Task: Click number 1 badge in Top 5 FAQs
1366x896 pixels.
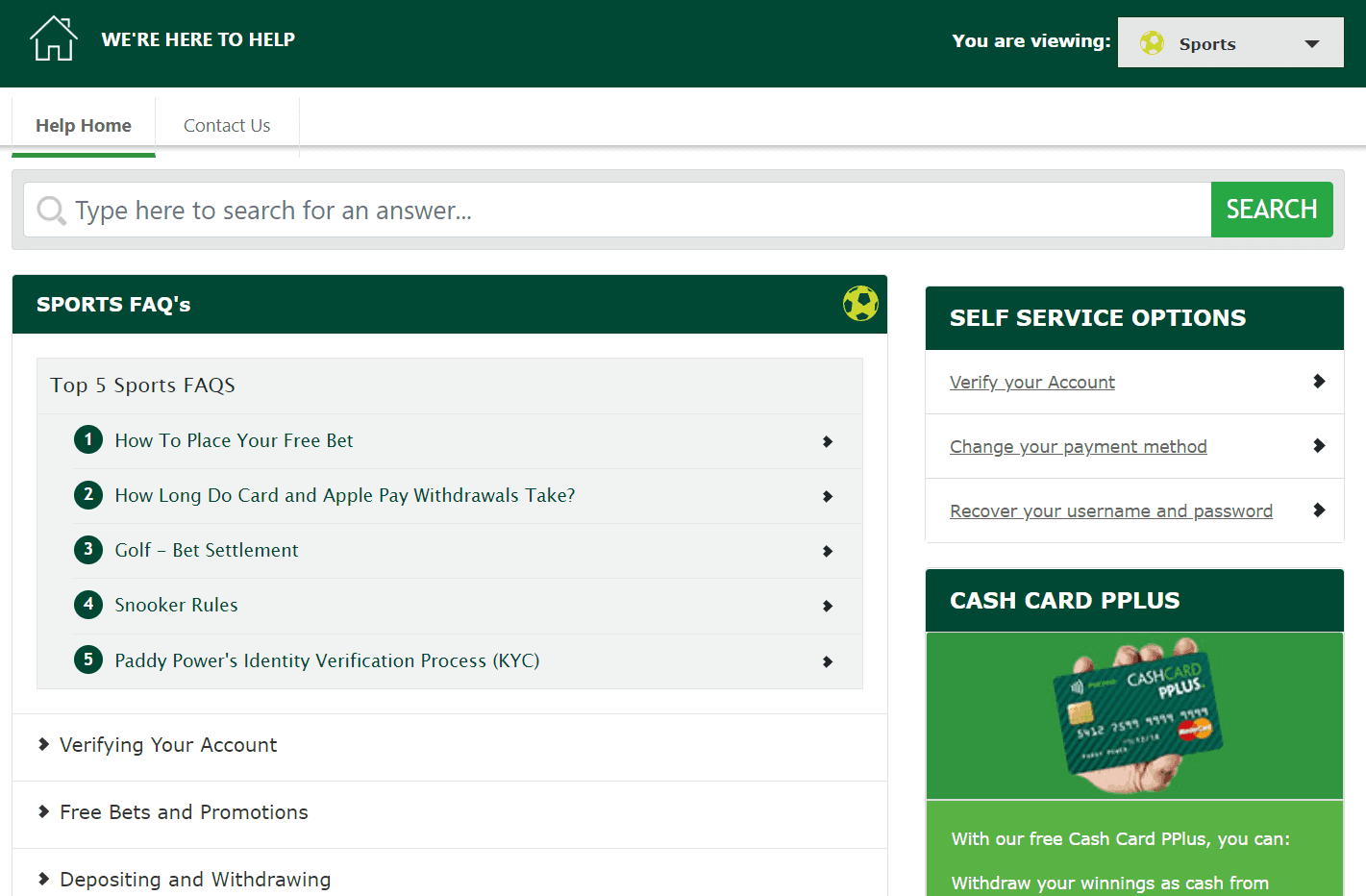Action: click(88, 439)
